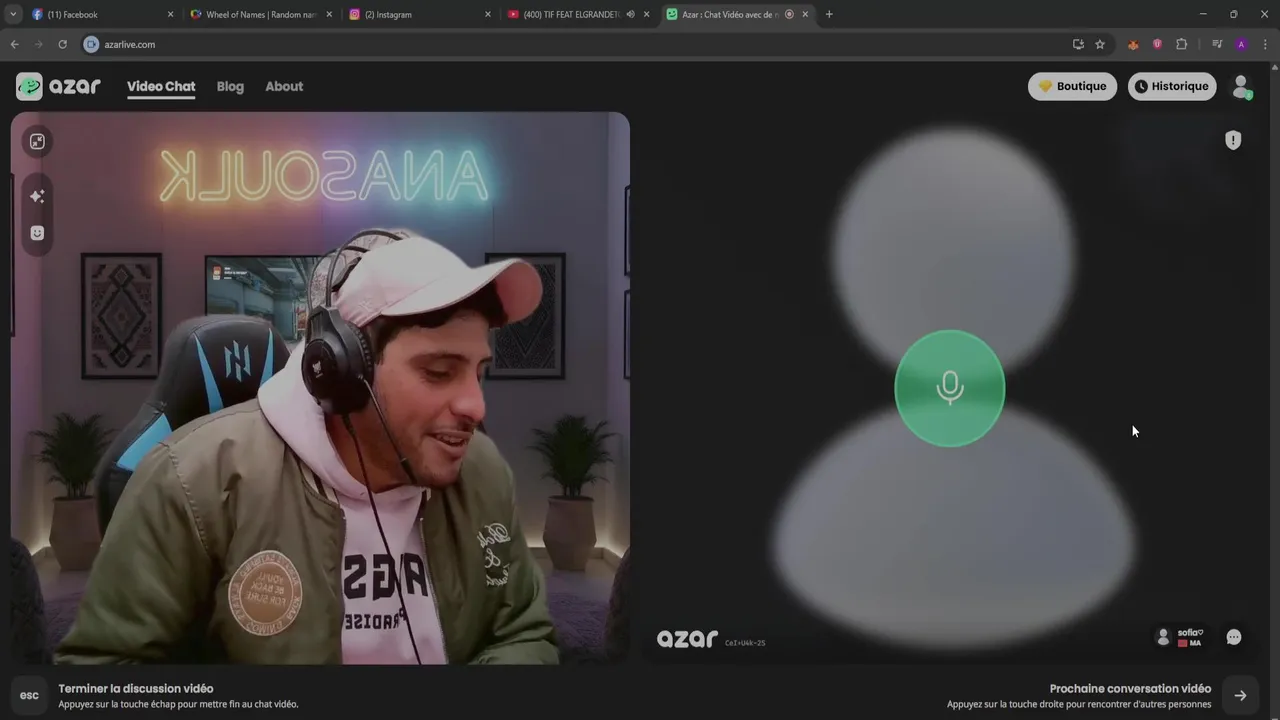Go to the Video Chat nav item
This screenshot has width=1280, height=720.
161,86
